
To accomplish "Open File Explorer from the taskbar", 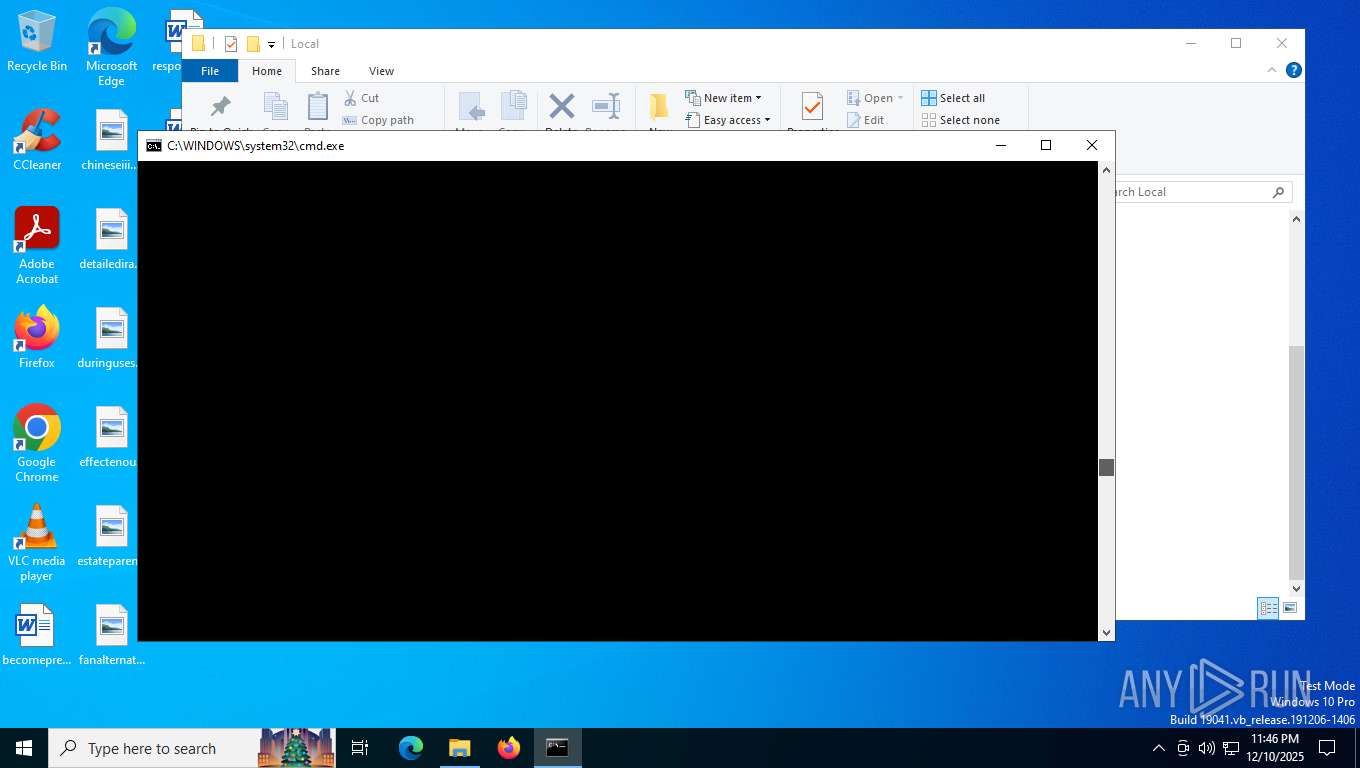I will 459,748.
